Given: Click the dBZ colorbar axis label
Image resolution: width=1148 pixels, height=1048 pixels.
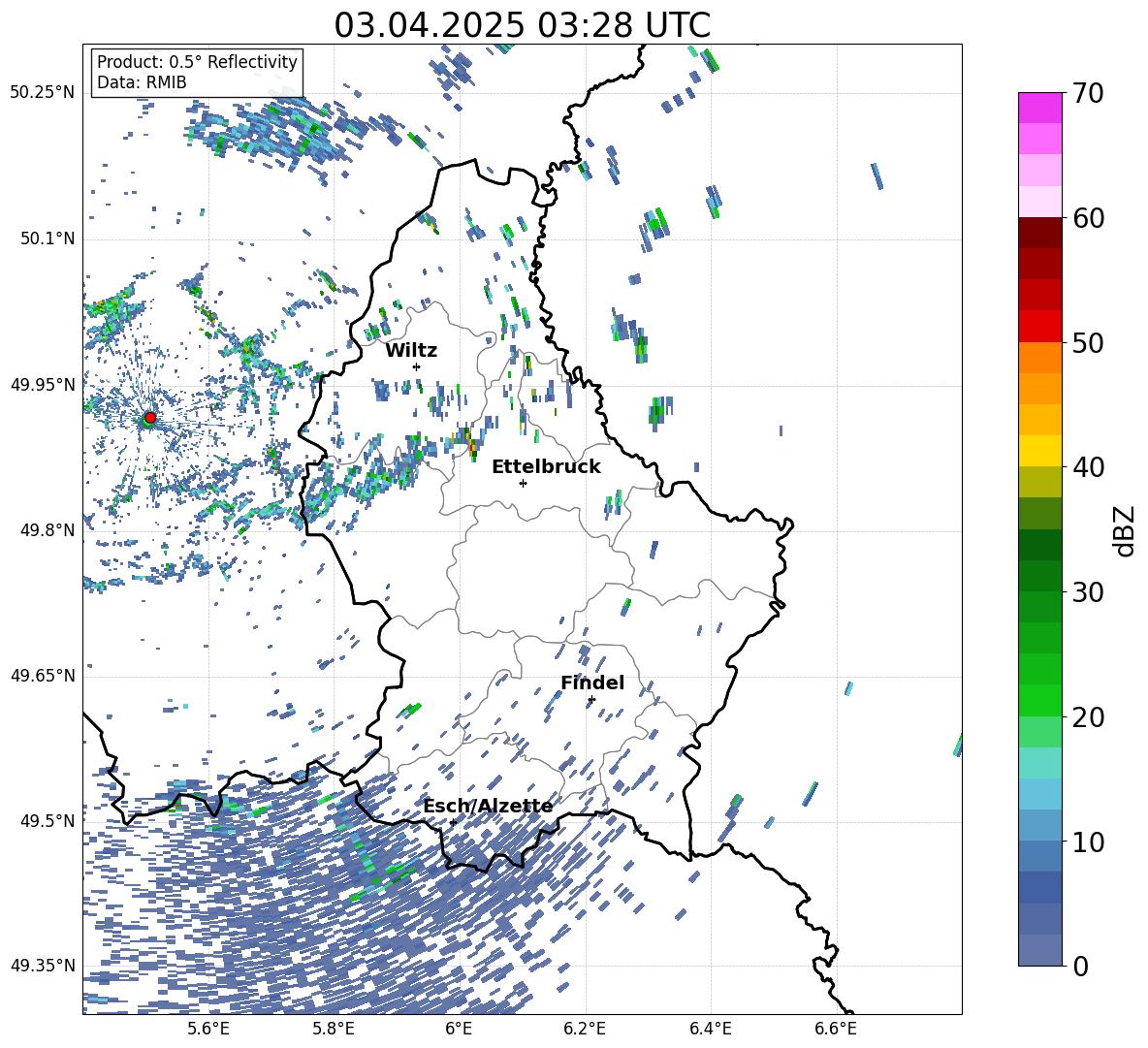Looking at the screenshot, I should coord(1126,530).
